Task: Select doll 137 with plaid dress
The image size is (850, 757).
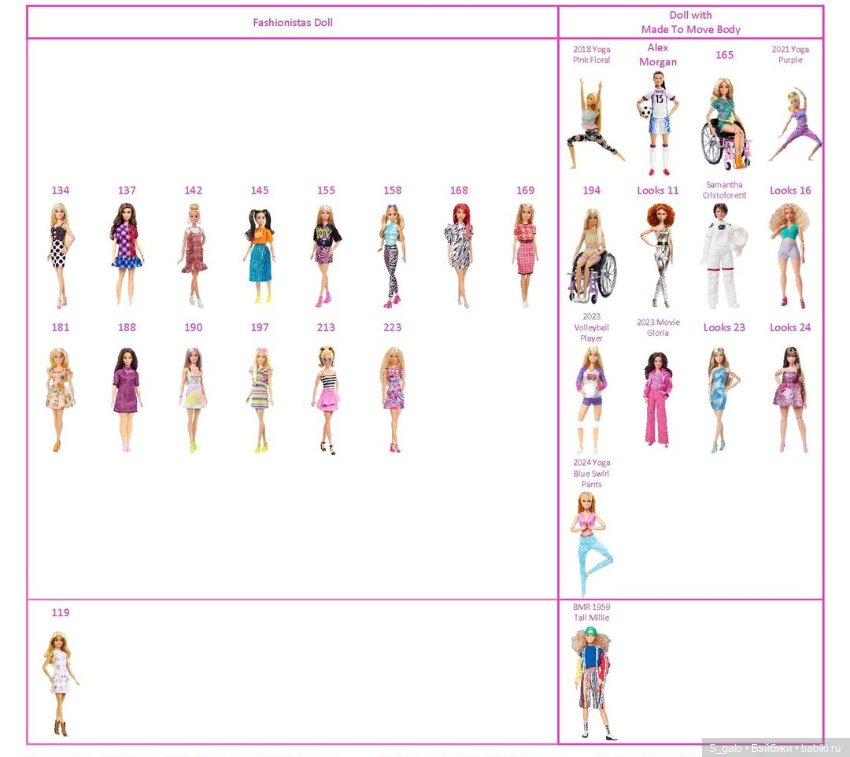Action: point(126,254)
